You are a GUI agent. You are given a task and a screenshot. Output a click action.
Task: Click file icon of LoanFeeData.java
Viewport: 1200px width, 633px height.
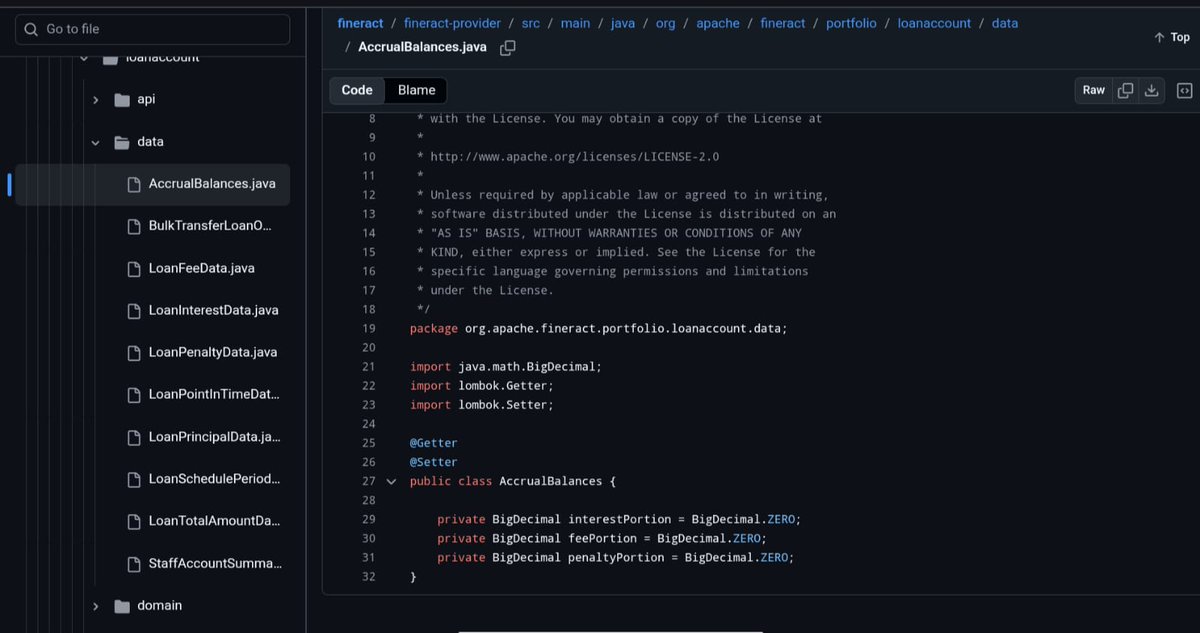coord(134,268)
